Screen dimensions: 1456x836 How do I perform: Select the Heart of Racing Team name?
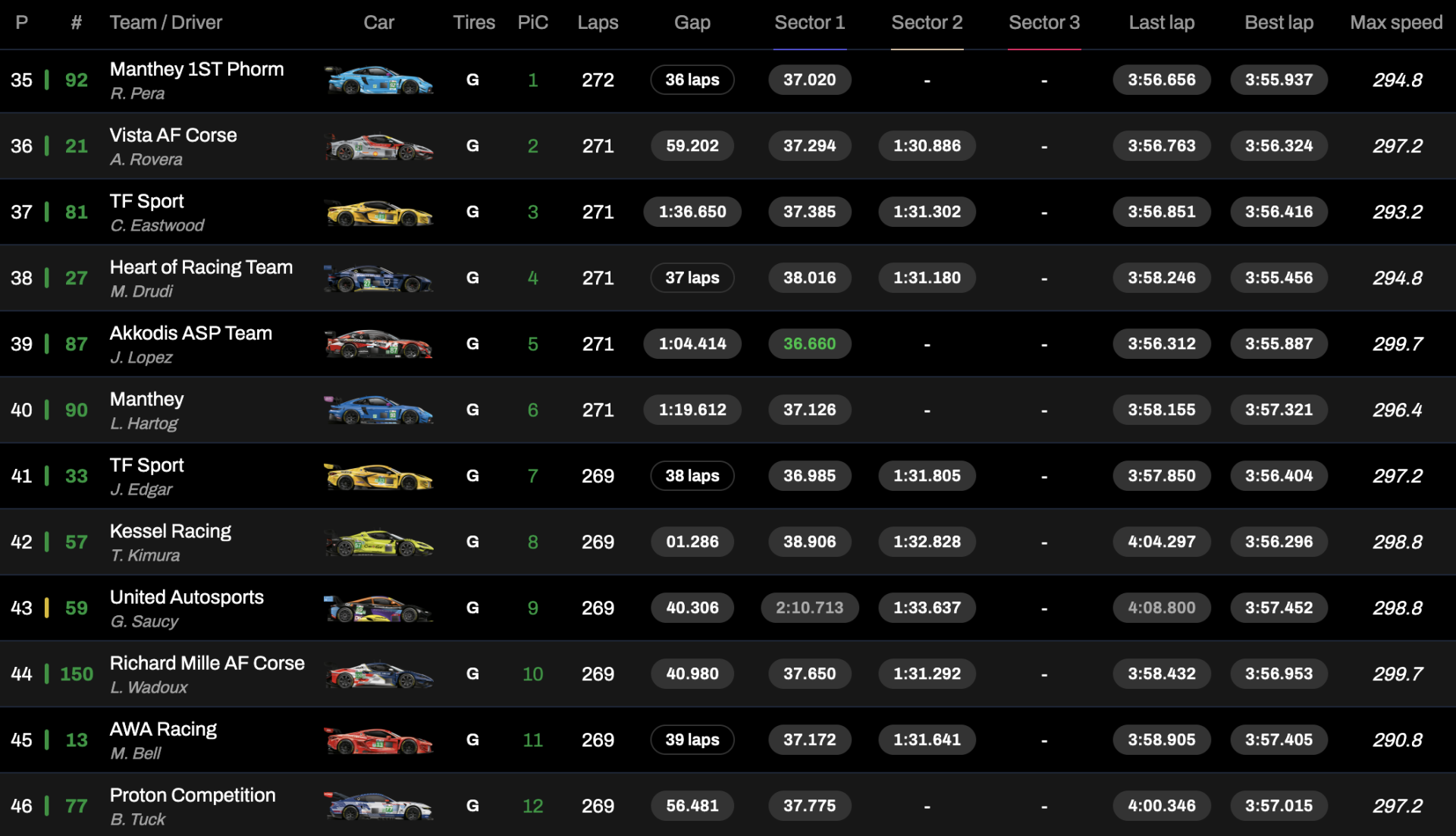(x=201, y=267)
